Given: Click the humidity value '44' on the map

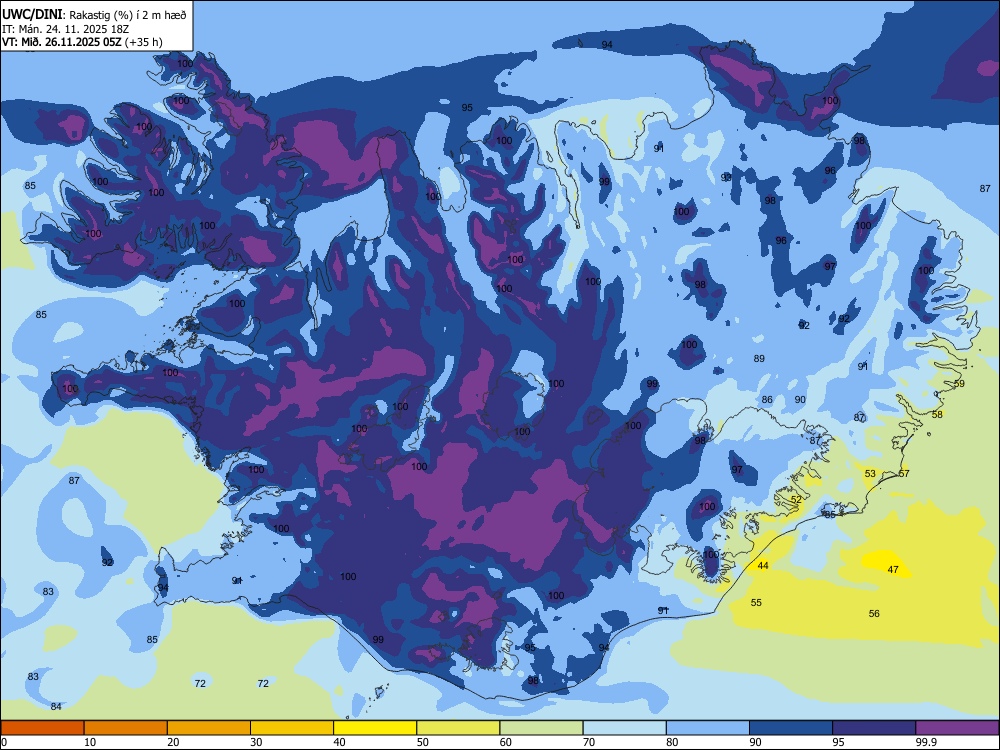Looking at the screenshot, I should 763,566.
